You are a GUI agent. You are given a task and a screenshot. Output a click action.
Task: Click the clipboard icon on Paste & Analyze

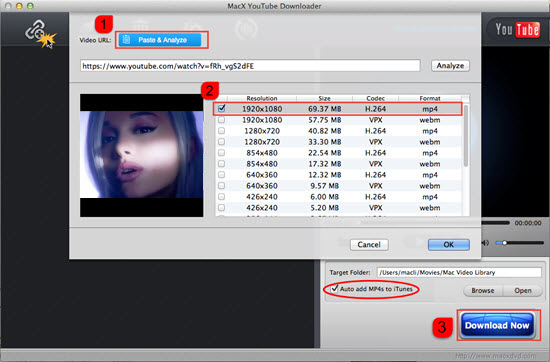pyautogui.click(x=127, y=40)
